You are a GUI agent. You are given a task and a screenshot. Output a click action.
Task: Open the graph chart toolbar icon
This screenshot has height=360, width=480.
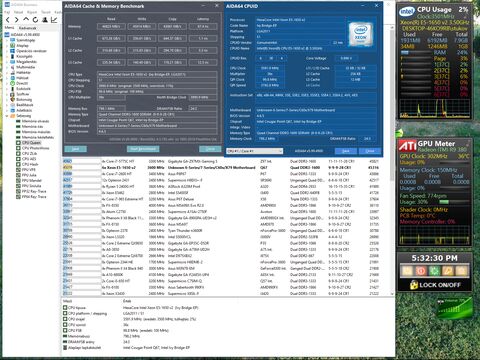tap(54, 20)
